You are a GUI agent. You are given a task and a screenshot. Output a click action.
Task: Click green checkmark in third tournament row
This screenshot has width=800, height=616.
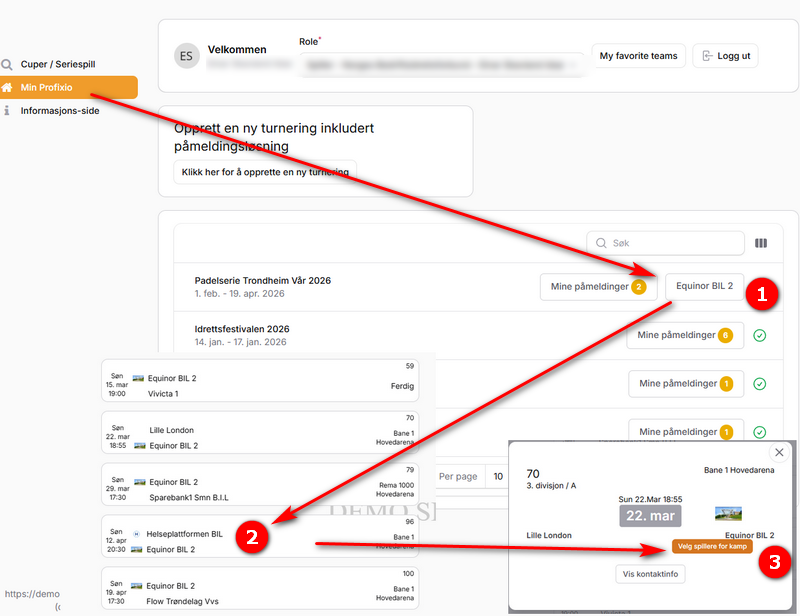tap(760, 384)
